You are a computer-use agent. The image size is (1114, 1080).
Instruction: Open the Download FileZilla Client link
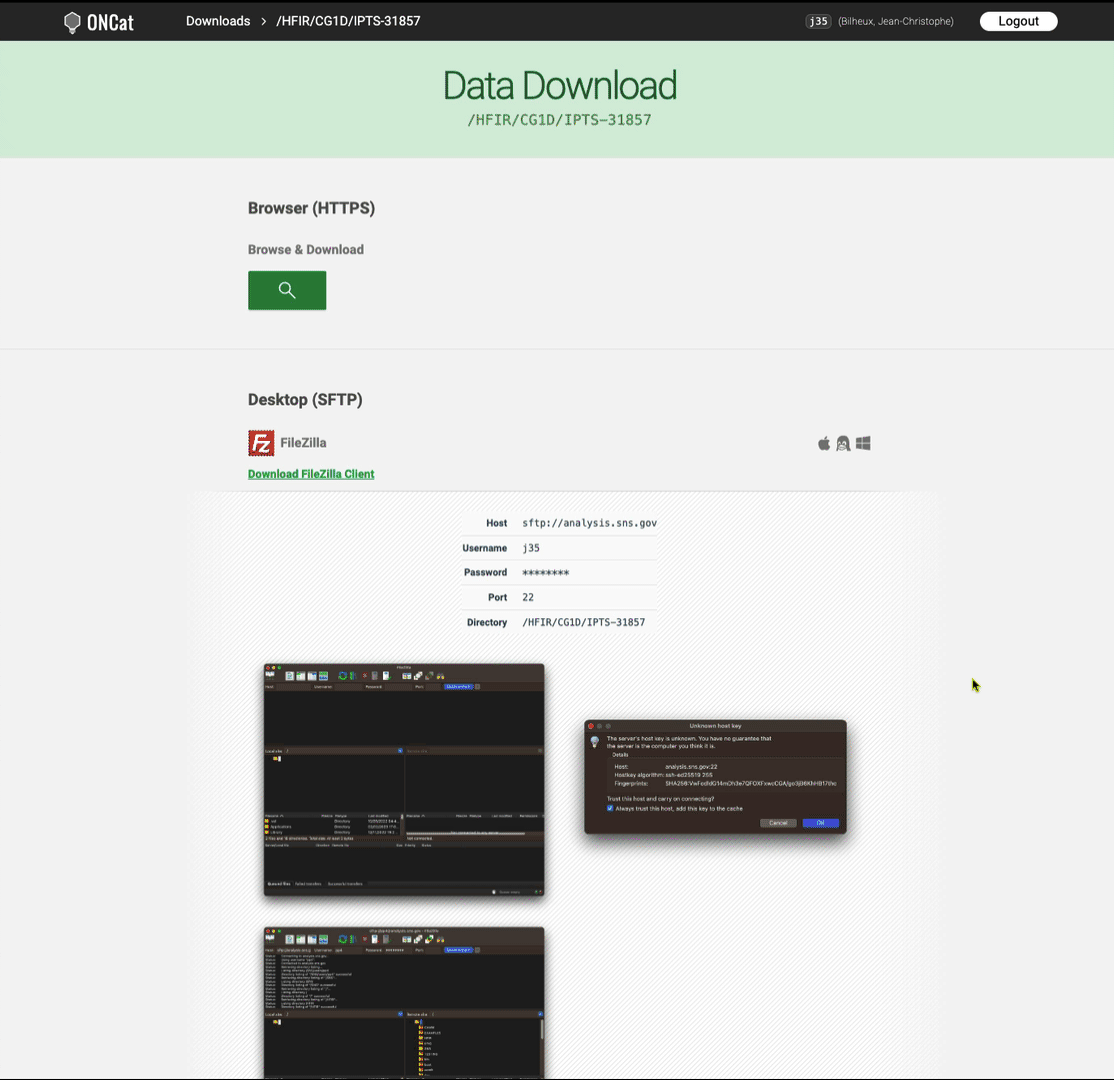point(311,474)
